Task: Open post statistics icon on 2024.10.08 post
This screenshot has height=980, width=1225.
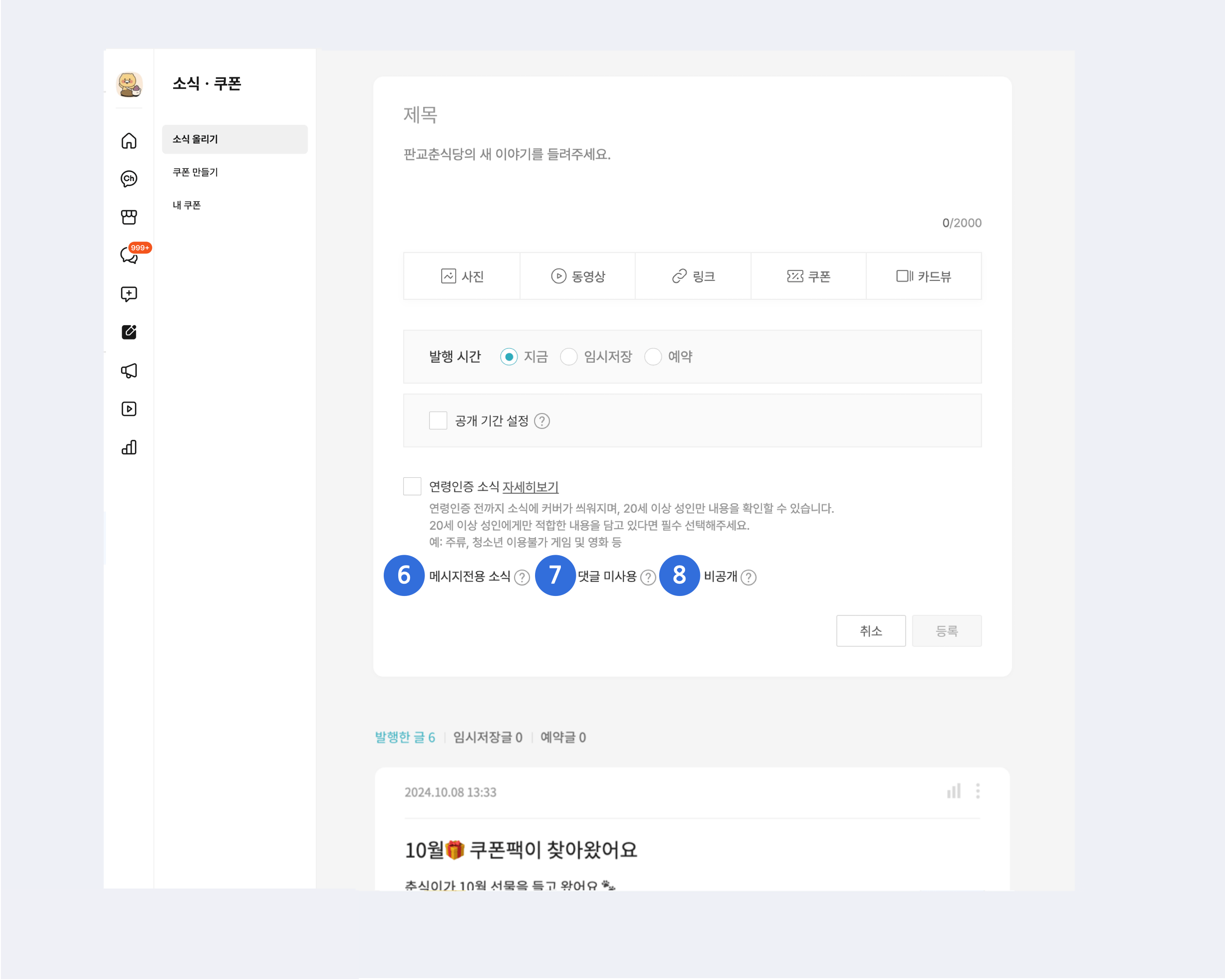Action: tap(954, 792)
